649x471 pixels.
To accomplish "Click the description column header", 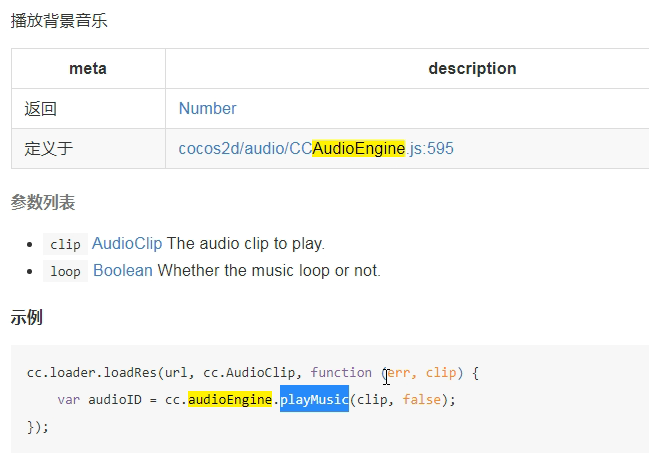I will point(472,68).
